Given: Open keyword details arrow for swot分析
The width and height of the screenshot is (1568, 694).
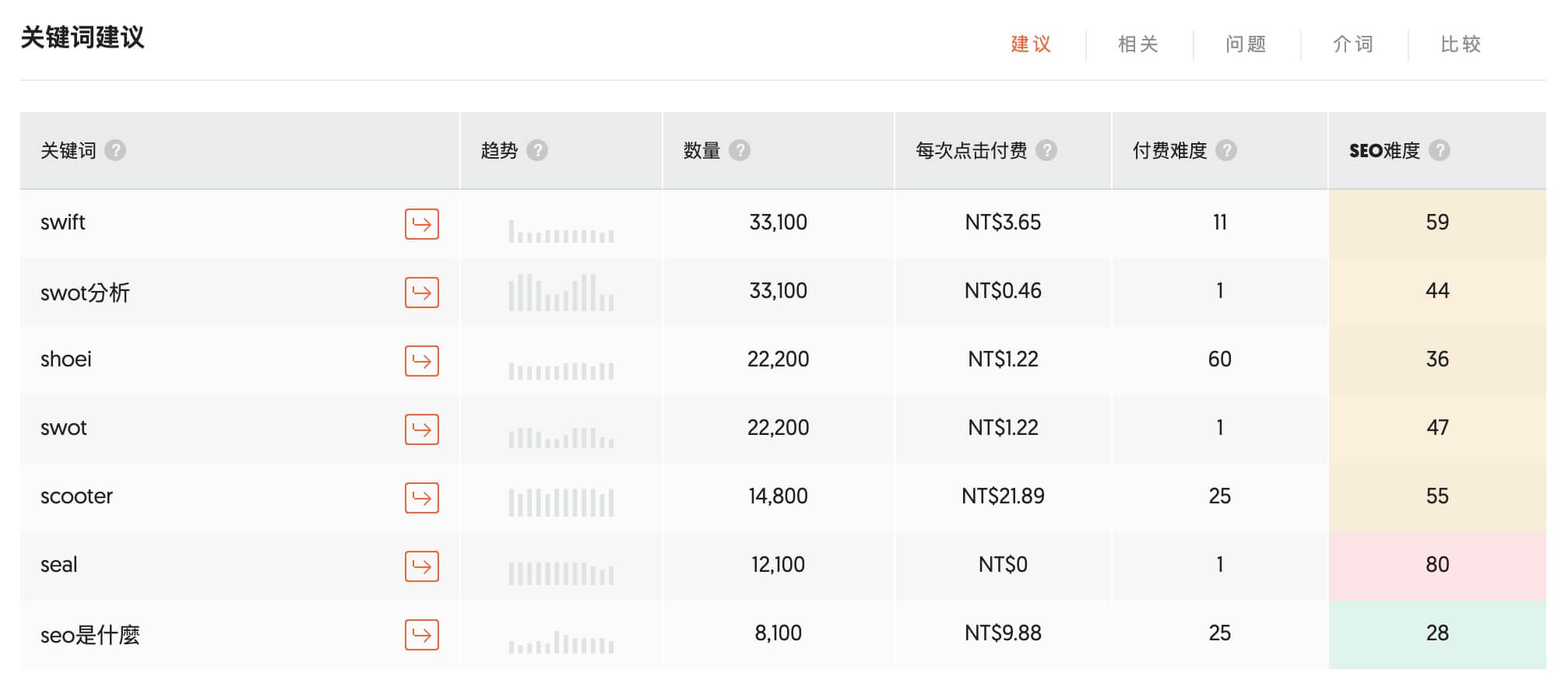Looking at the screenshot, I should click(x=421, y=293).
